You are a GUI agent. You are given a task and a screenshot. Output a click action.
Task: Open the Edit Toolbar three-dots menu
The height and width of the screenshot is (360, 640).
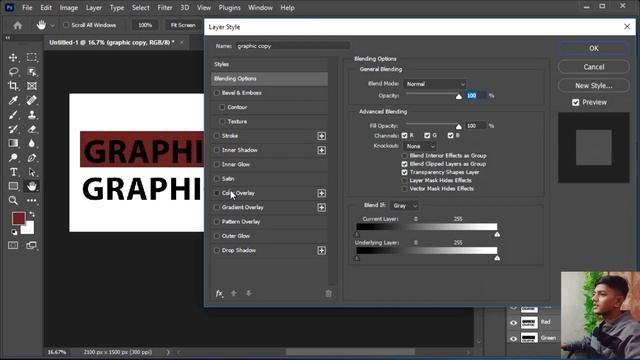31,200
